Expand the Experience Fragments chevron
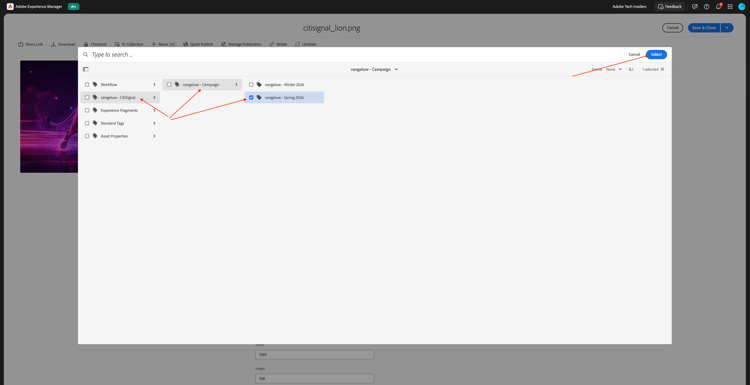Screen dimensions: 750x385 click(154, 110)
